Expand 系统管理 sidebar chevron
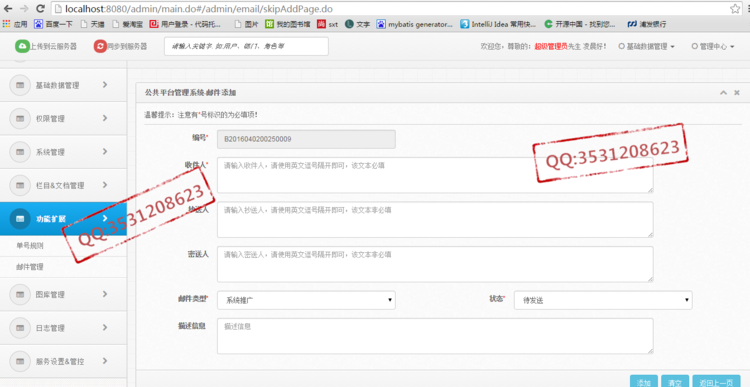Viewport: 750px width, 387px height. (x=105, y=152)
